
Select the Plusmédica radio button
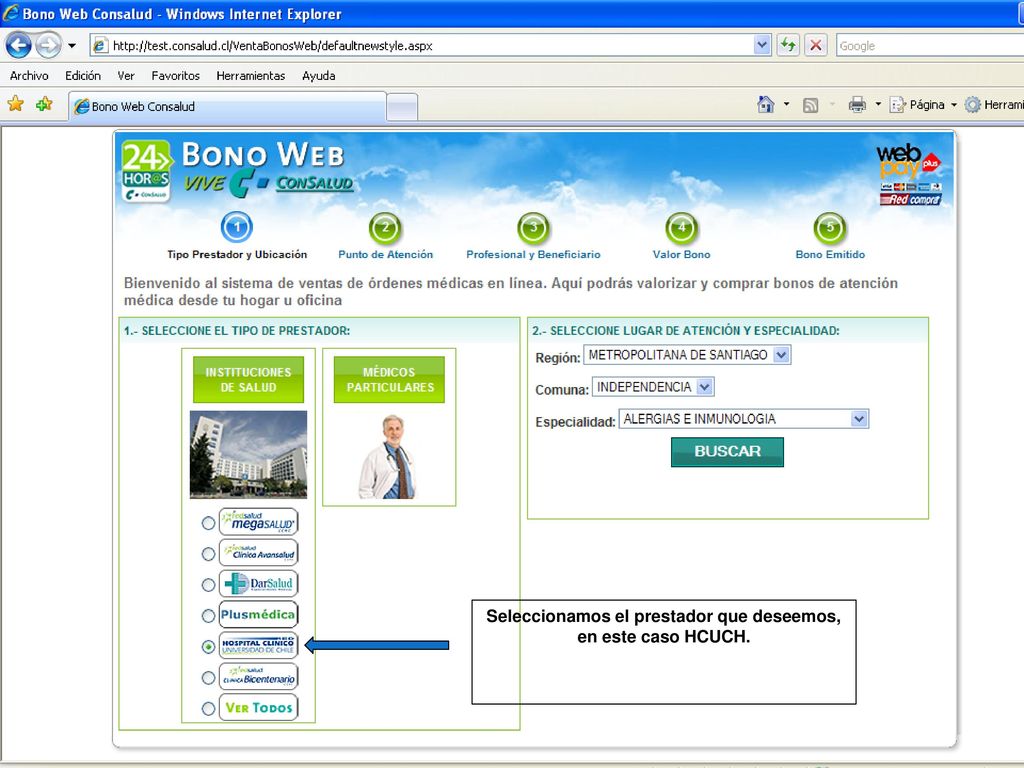click(208, 615)
